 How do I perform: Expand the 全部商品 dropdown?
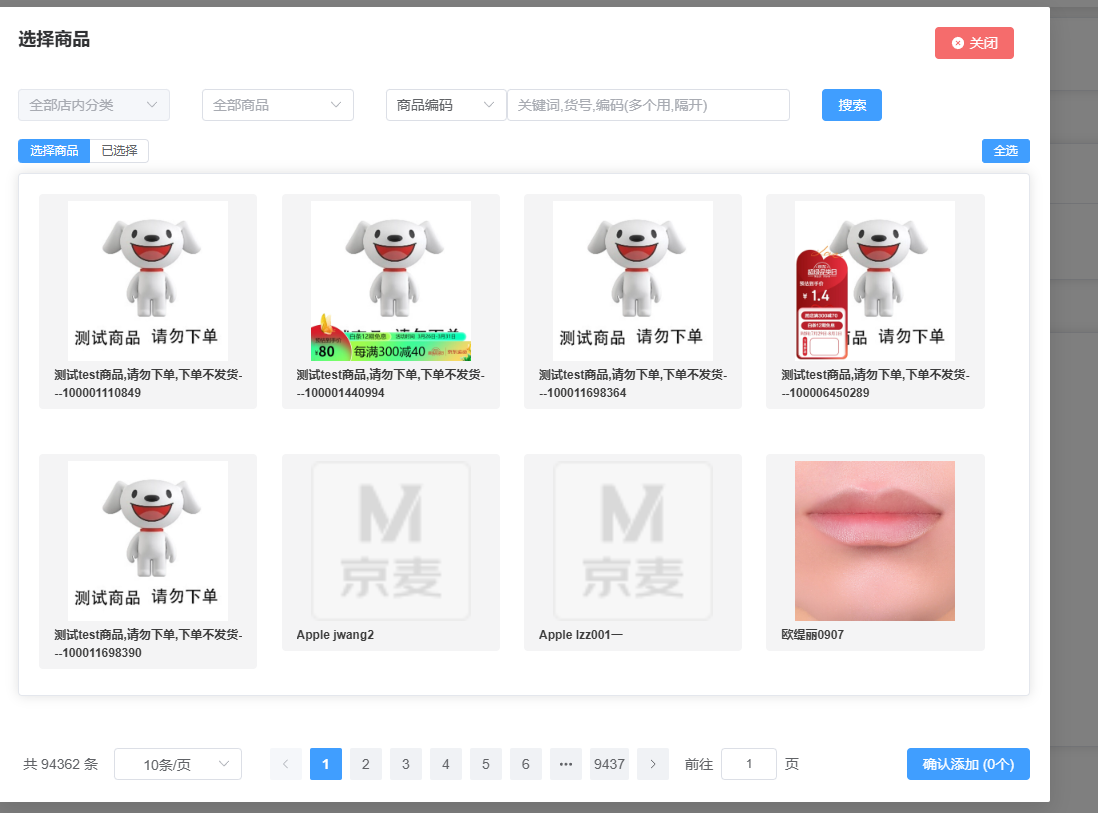pyautogui.click(x=277, y=105)
